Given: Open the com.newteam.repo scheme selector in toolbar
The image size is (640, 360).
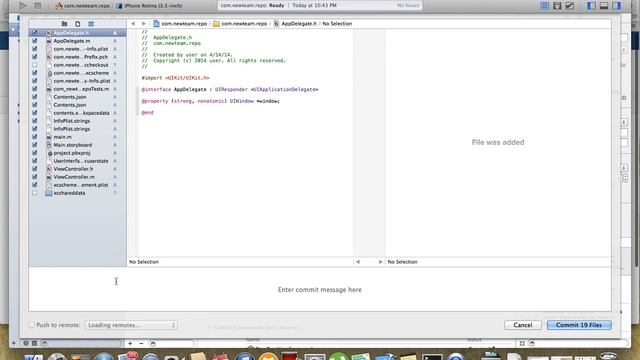Looking at the screenshot, I should [x=83, y=5].
